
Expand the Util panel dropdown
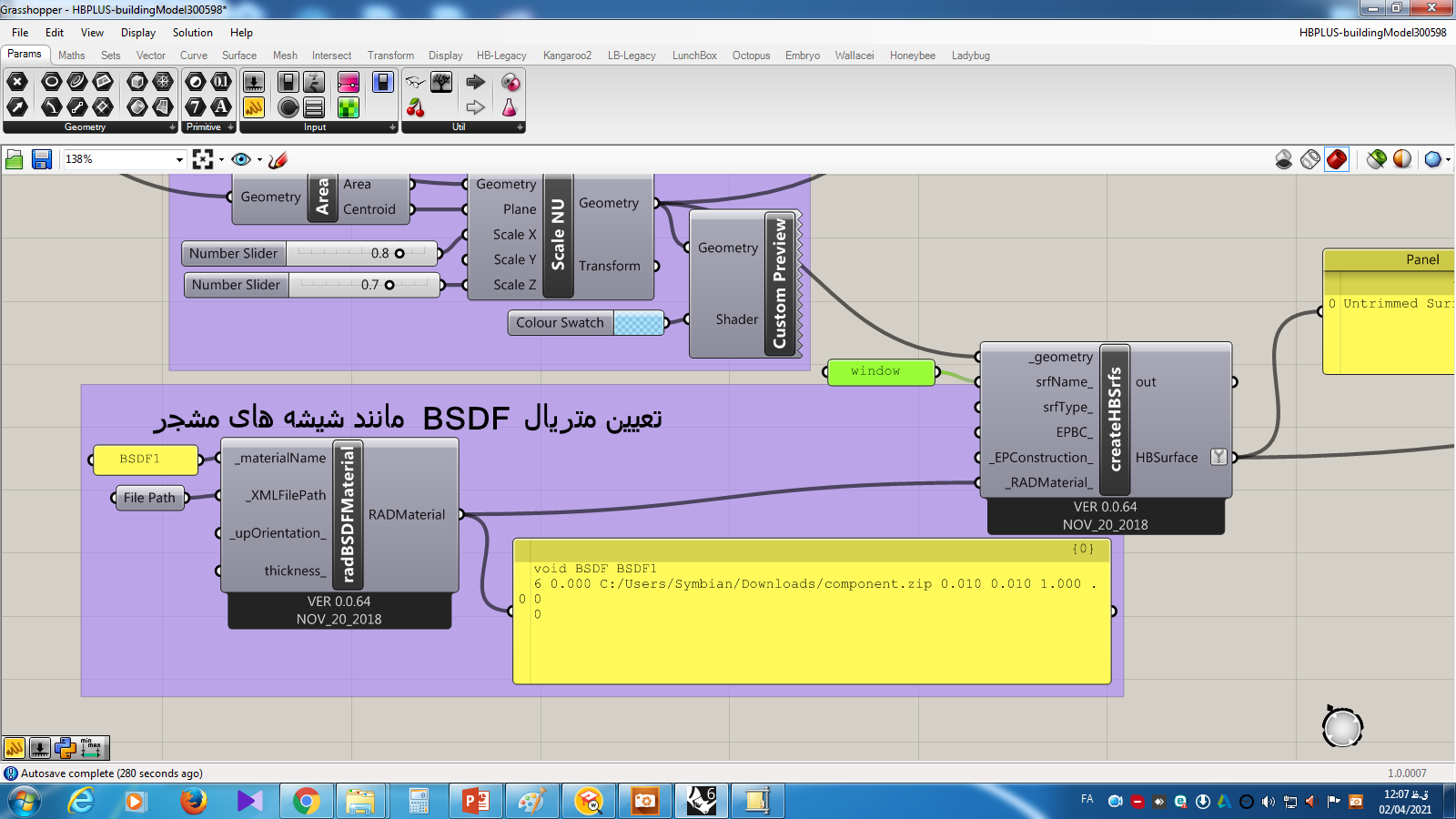[x=520, y=127]
